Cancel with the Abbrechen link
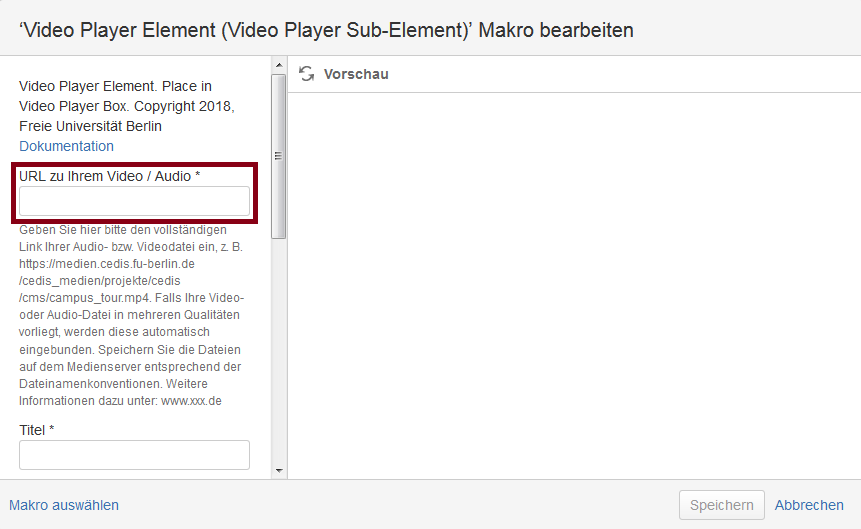The height and width of the screenshot is (529, 861). pos(809,505)
